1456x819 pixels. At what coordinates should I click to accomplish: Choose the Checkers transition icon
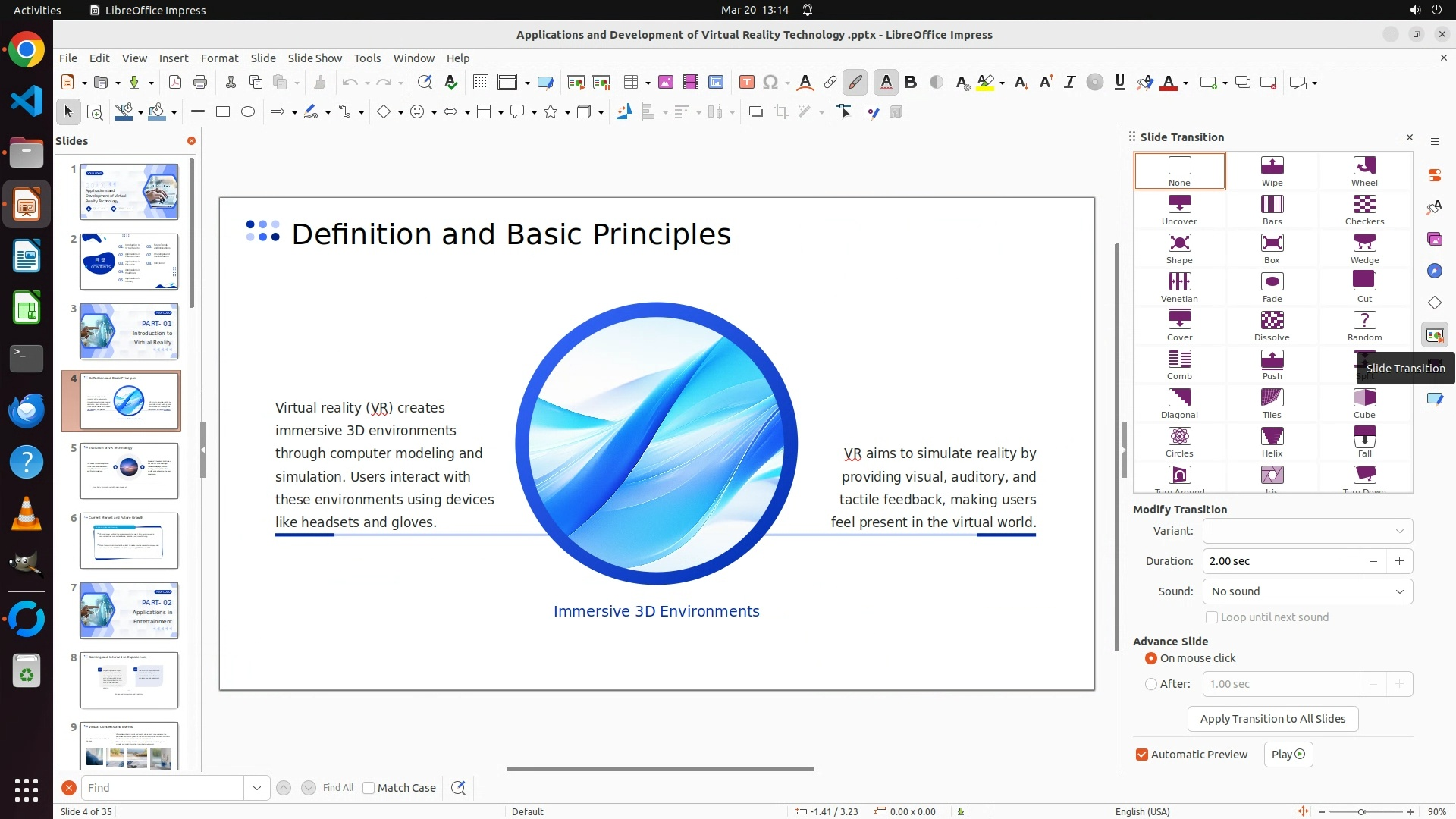1363,209
